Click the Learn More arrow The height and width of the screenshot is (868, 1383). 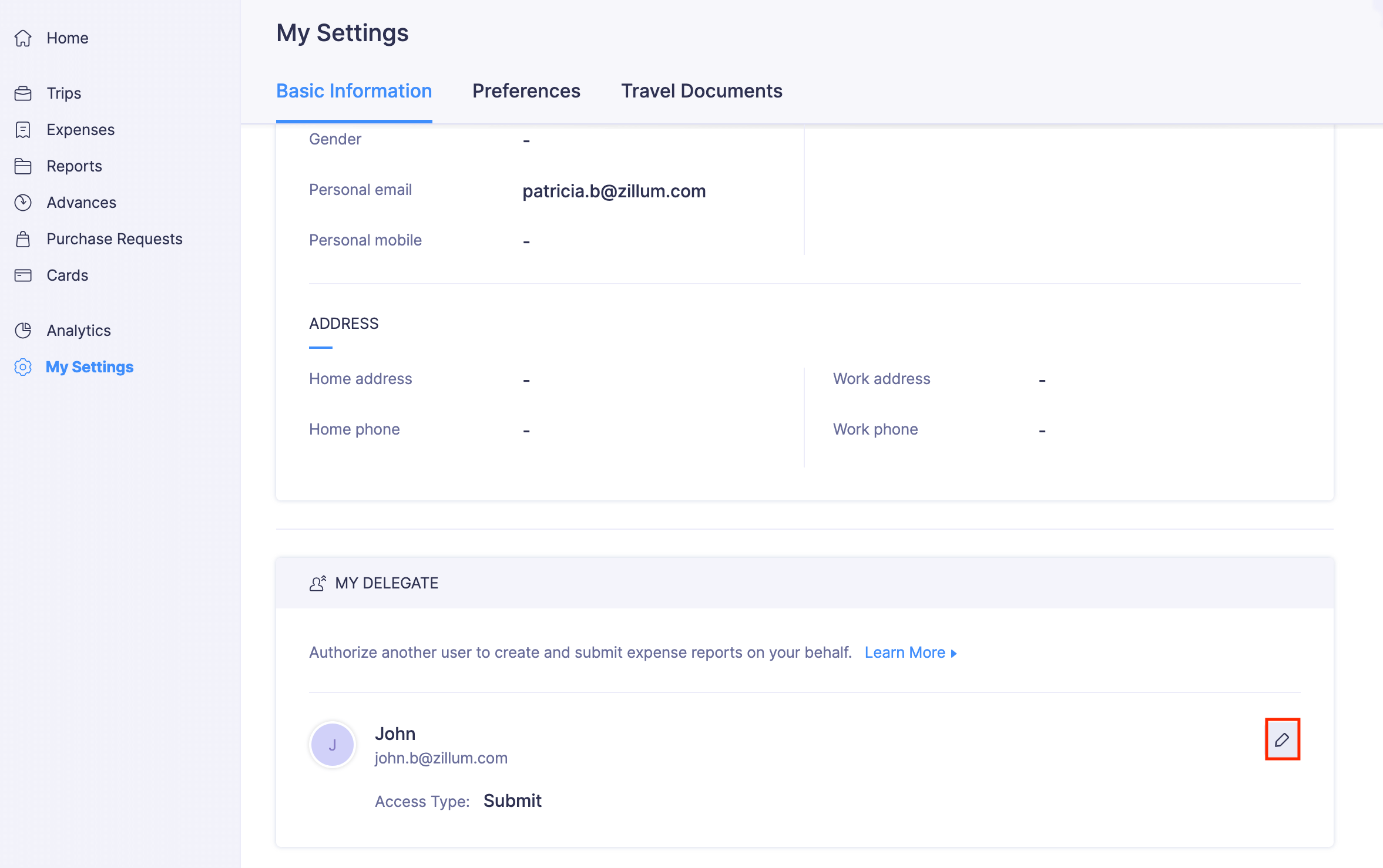(x=954, y=654)
